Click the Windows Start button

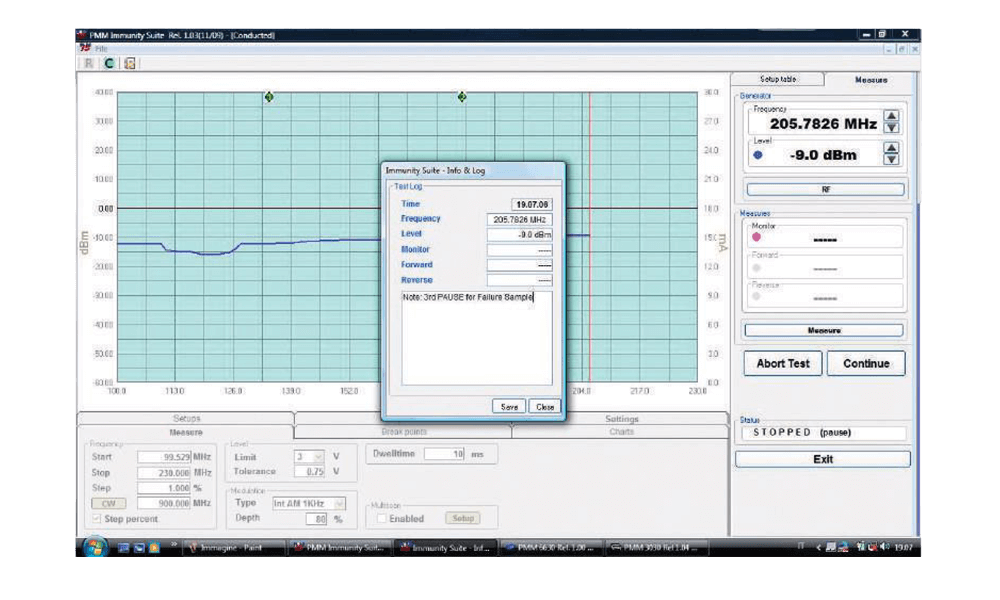(x=96, y=548)
